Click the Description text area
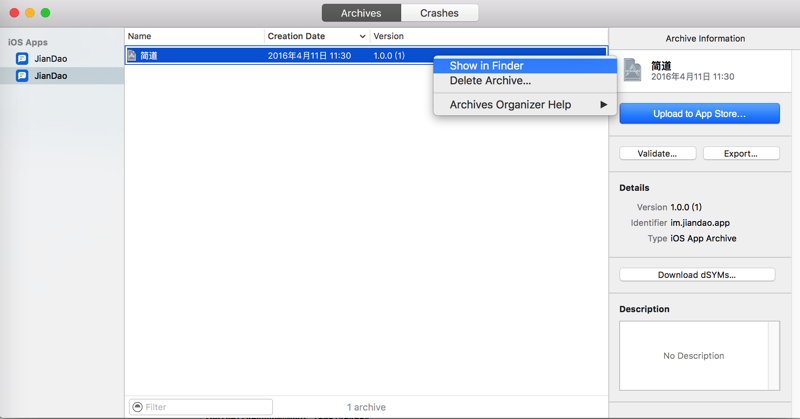Screen dimensions: 800x419 coord(693,356)
